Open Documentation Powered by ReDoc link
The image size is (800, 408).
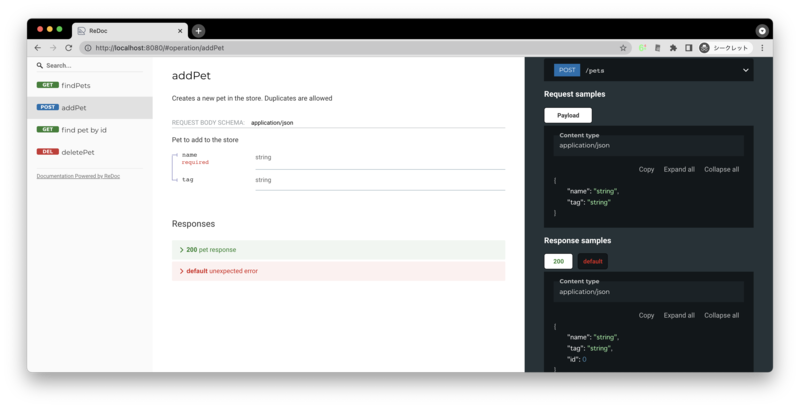(78, 176)
